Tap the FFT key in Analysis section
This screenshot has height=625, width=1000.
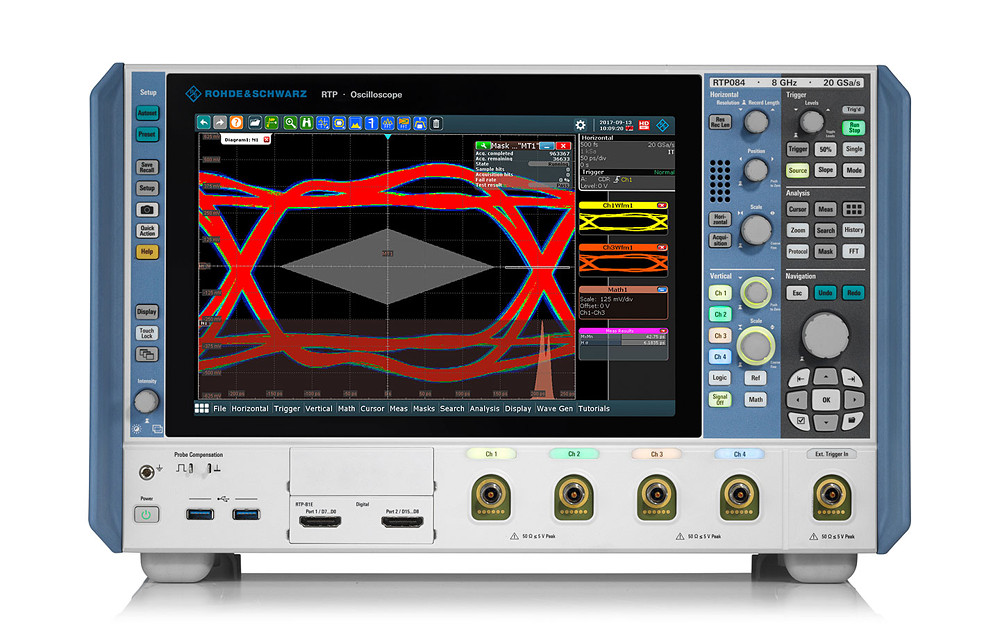click(853, 251)
